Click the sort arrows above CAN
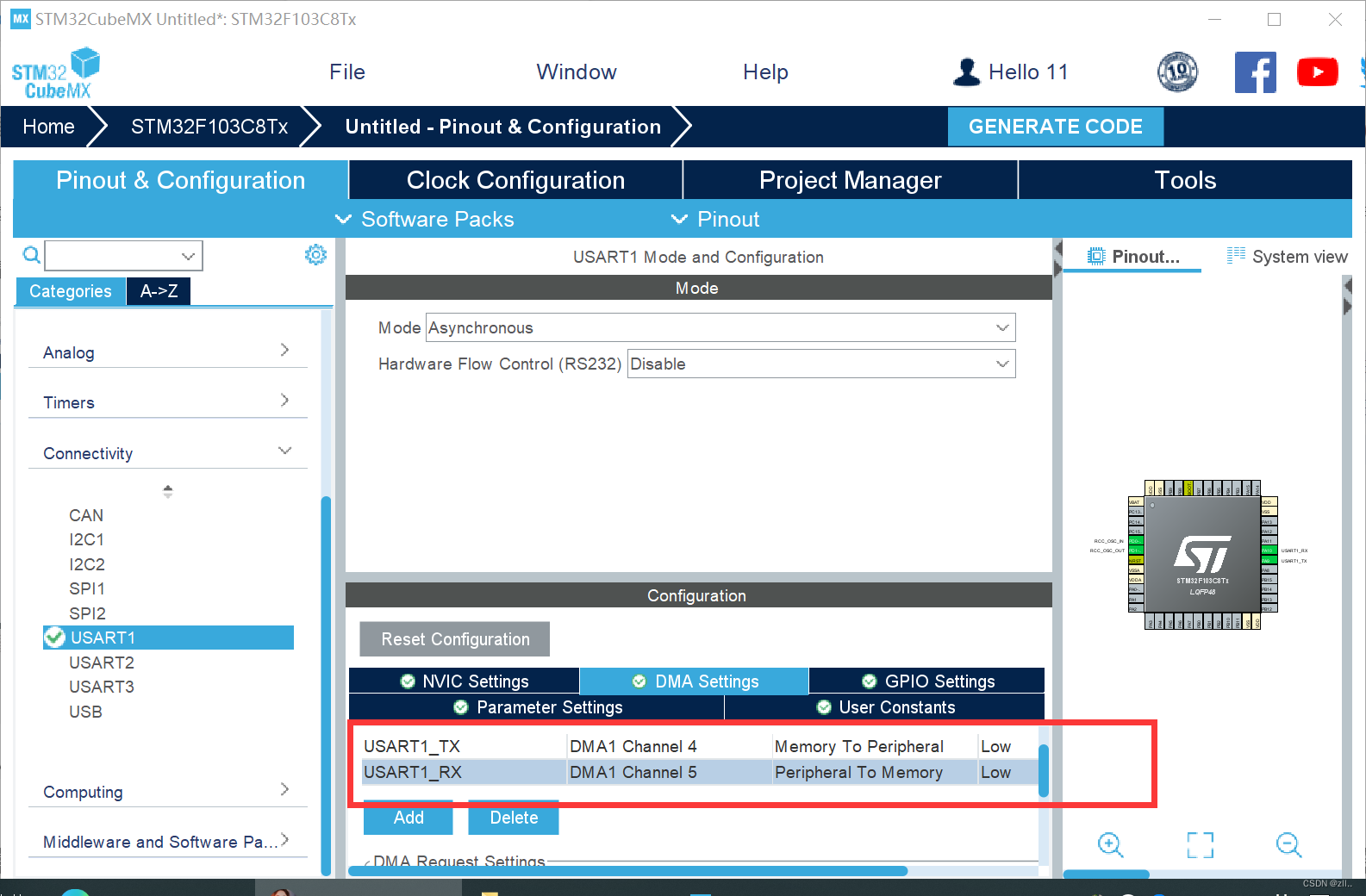 168,491
